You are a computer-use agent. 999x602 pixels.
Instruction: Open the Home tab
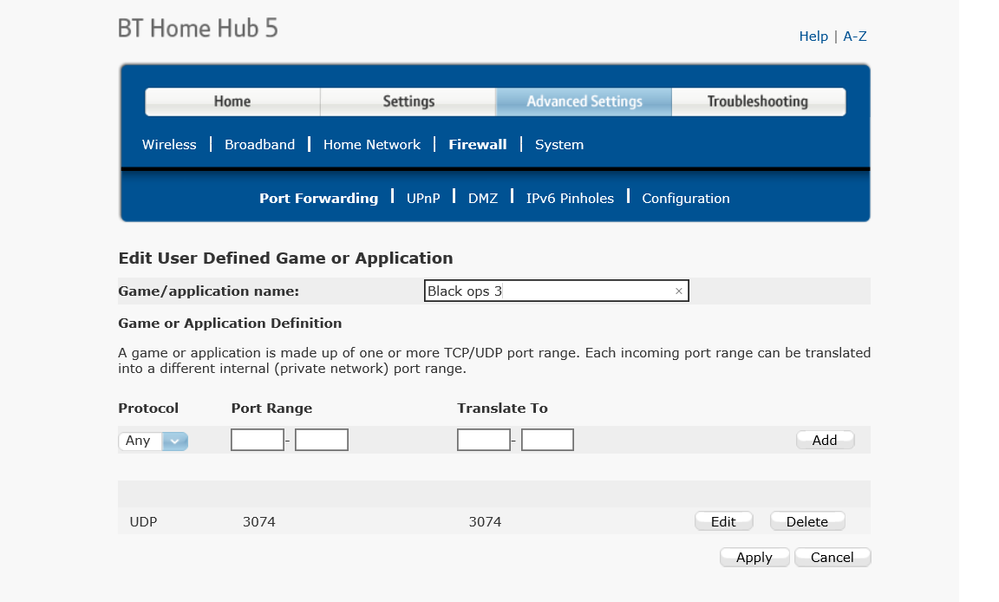pyautogui.click(x=233, y=101)
